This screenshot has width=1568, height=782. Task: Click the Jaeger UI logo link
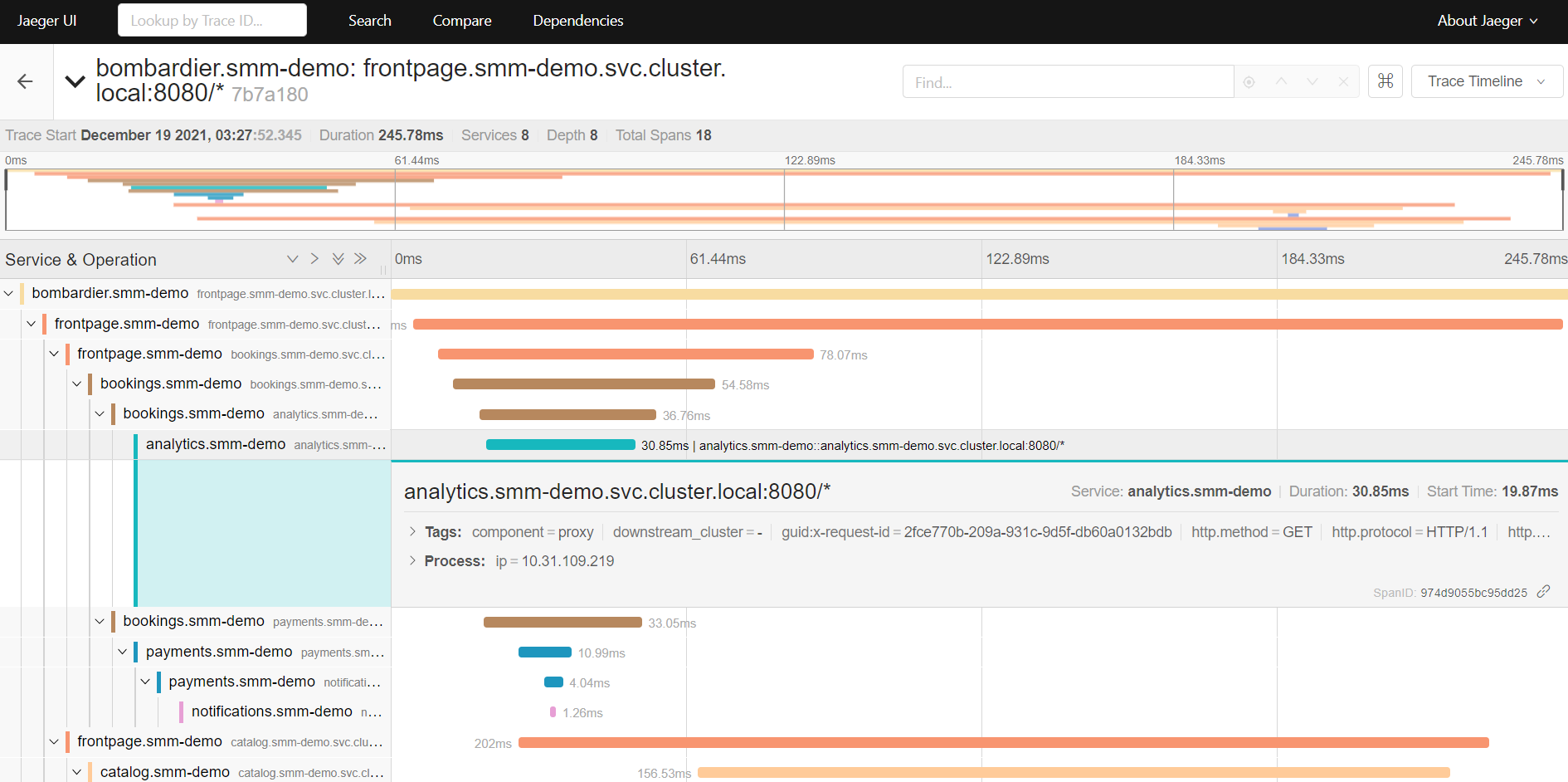point(47,21)
